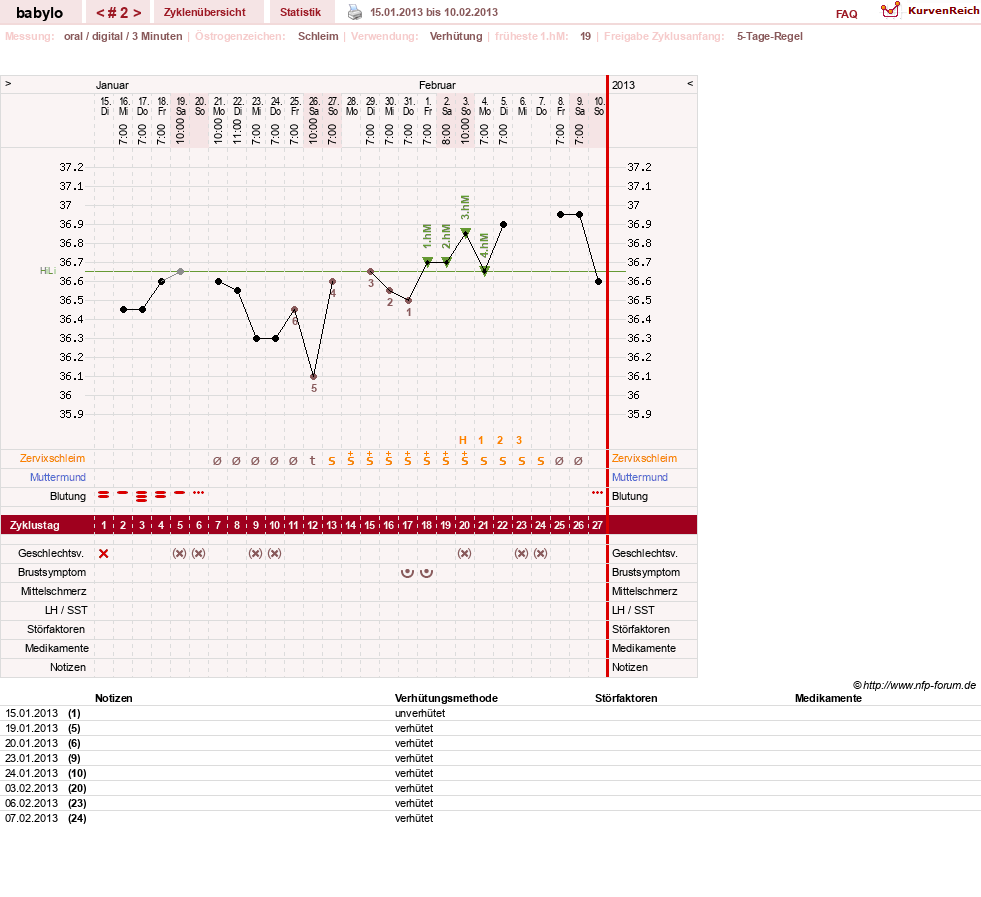Open the nfp-forum.de copyright link

point(914,685)
